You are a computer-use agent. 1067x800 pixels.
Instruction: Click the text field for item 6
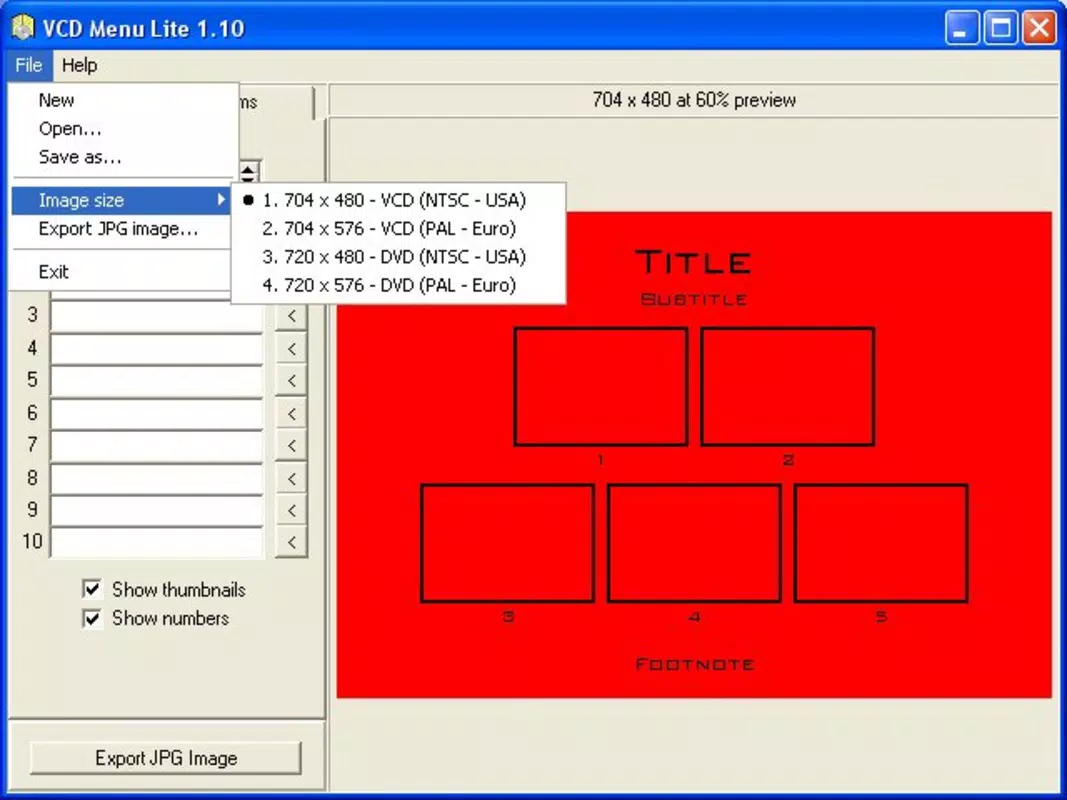(157, 413)
